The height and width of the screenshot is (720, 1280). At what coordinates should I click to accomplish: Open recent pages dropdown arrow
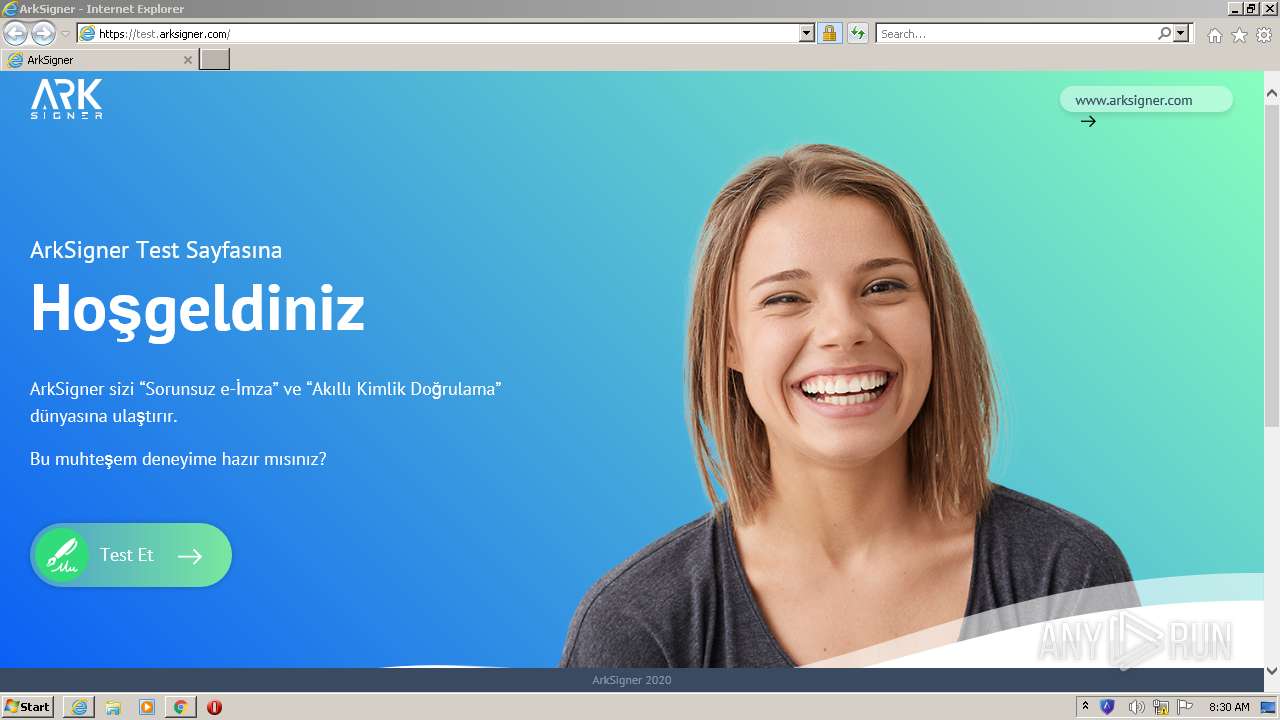point(66,34)
